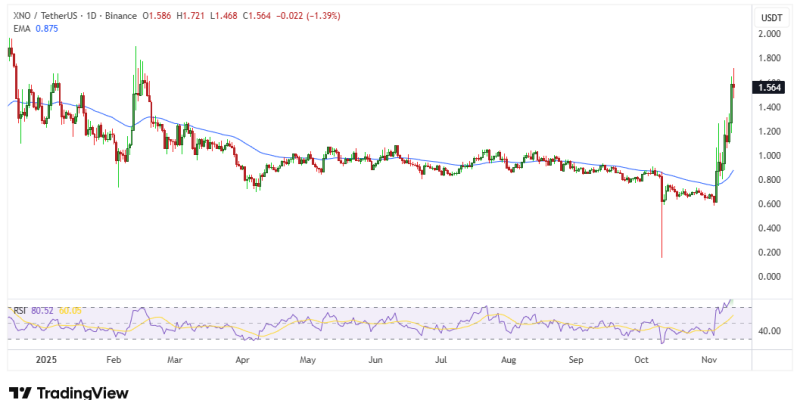This screenshot has width=800, height=400.
Task: Click the 2.000 price axis label
Action: [x=769, y=35]
